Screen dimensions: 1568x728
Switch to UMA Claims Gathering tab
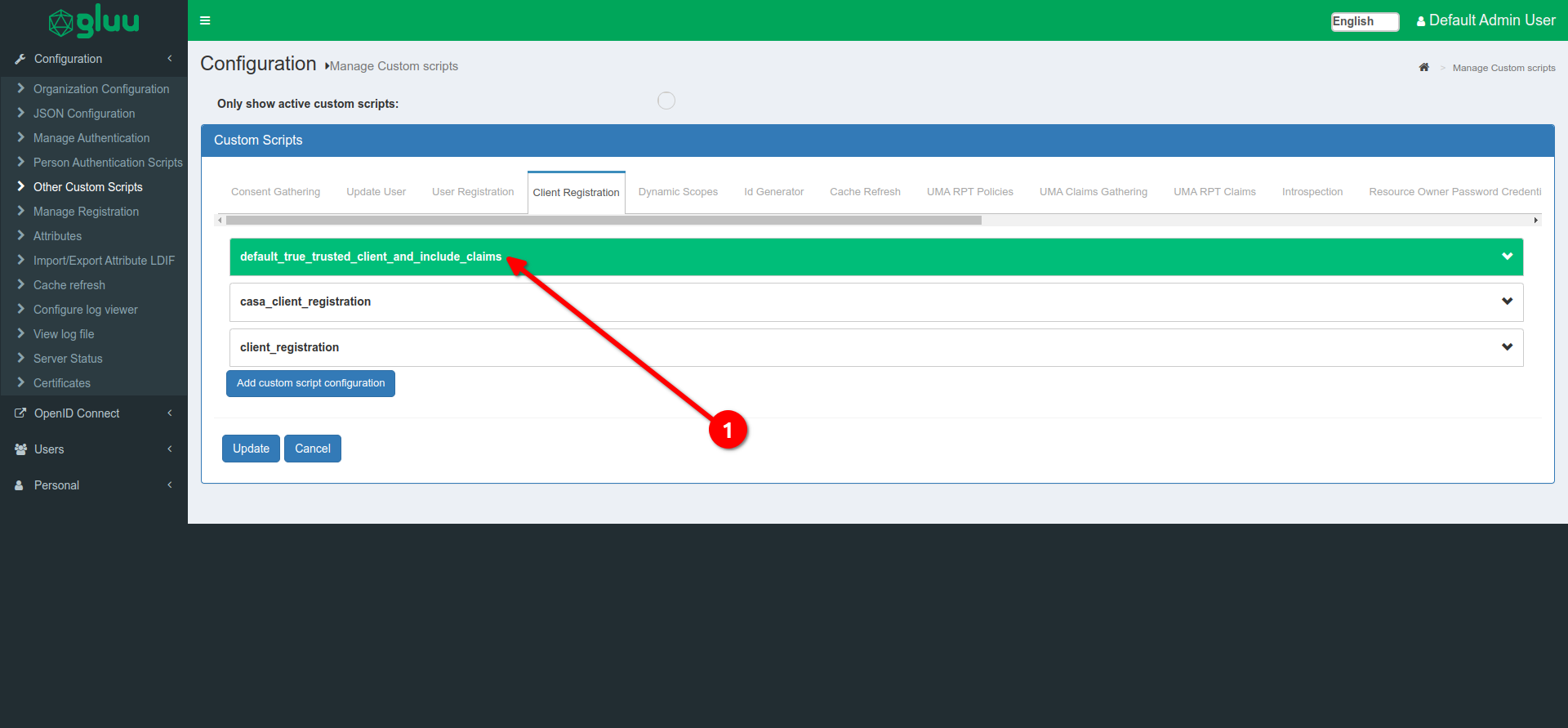coord(1094,192)
